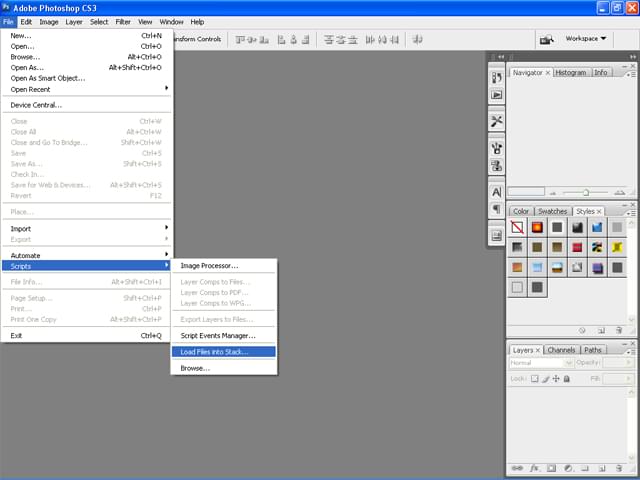Click the Navigator zoom slider handle
This screenshot has height=480, width=640.
point(586,192)
